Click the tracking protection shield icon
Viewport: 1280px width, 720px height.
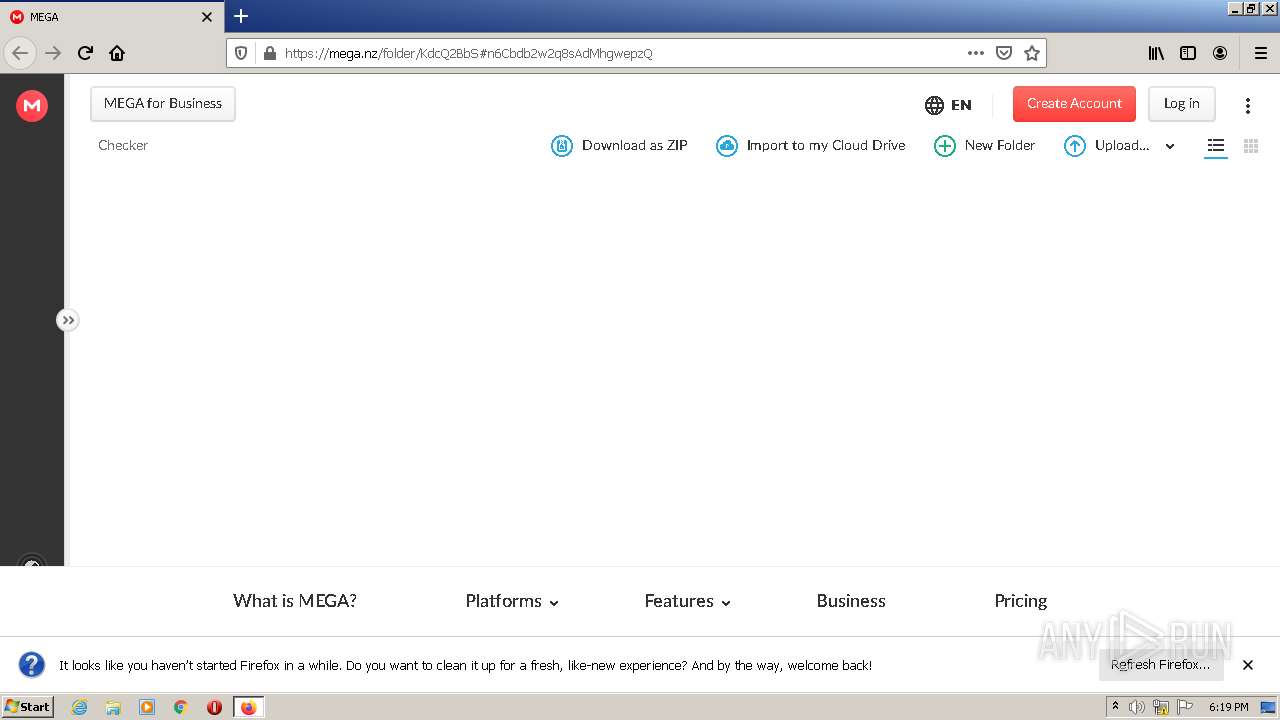(x=242, y=53)
